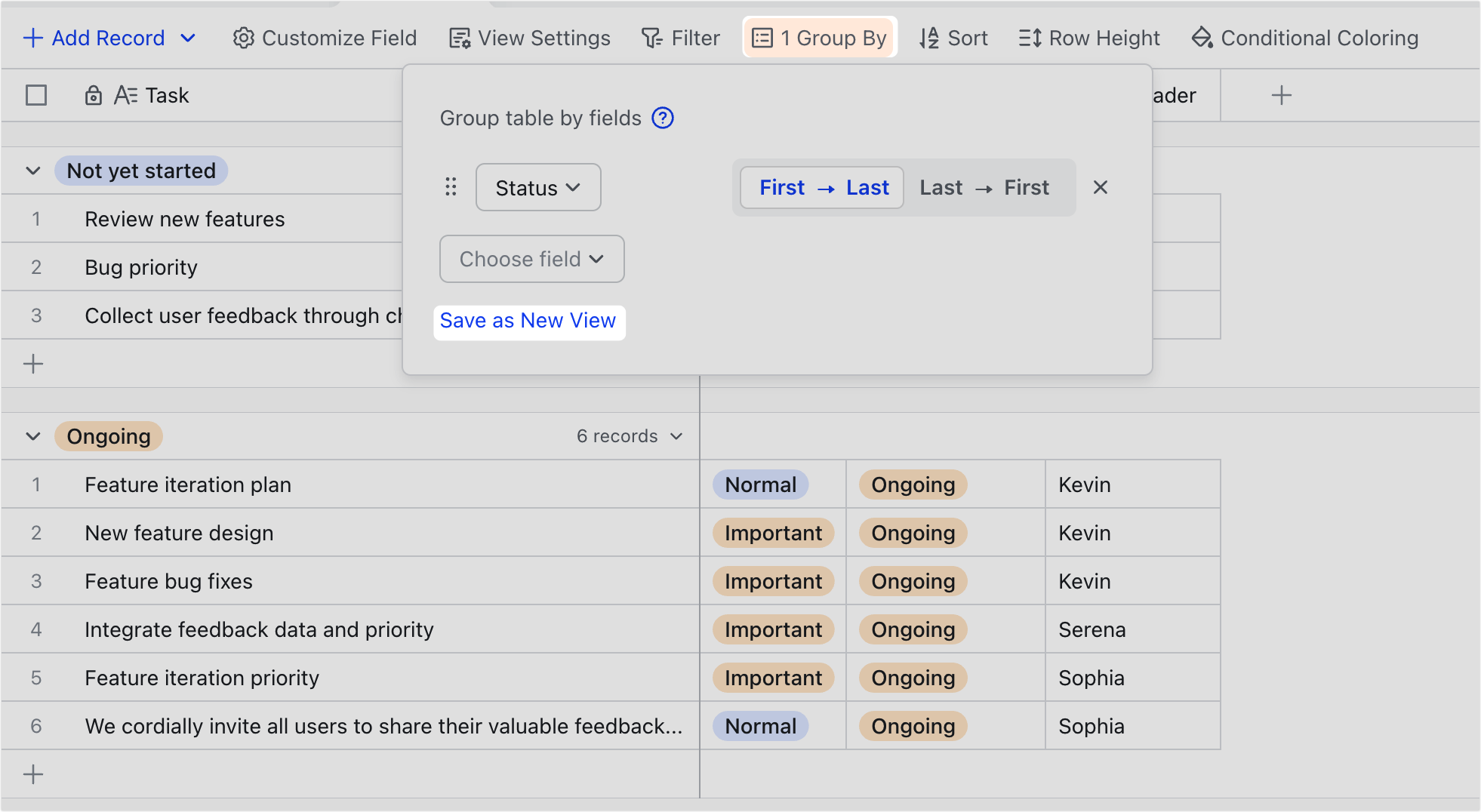Add record under Ongoing group
Screen dimensions: 1481x812
click(33, 774)
